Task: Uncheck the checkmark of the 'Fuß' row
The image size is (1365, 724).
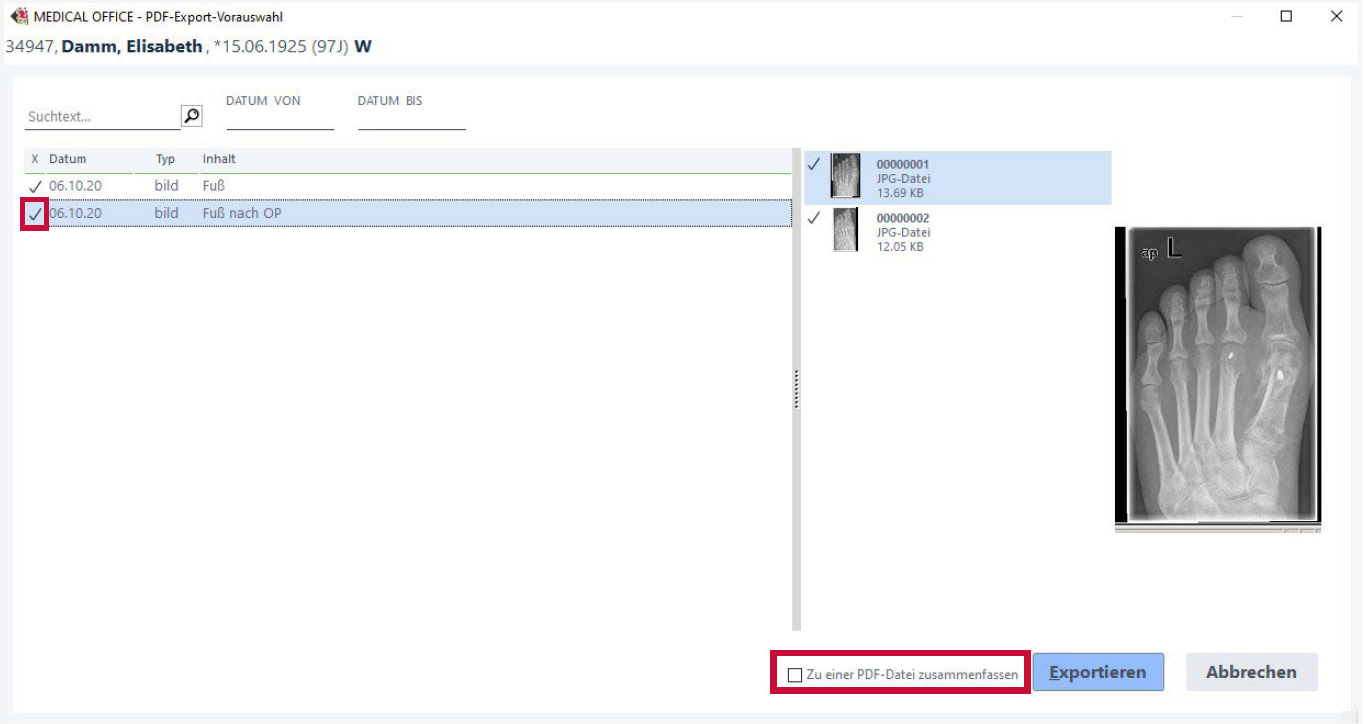Action: tap(35, 186)
